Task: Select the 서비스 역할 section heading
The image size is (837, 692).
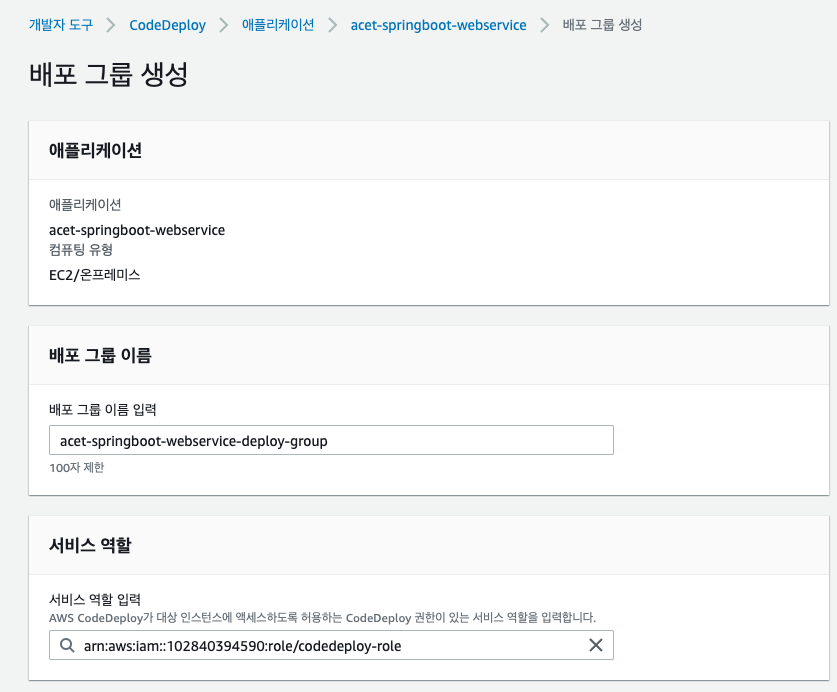Action: (90, 545)
